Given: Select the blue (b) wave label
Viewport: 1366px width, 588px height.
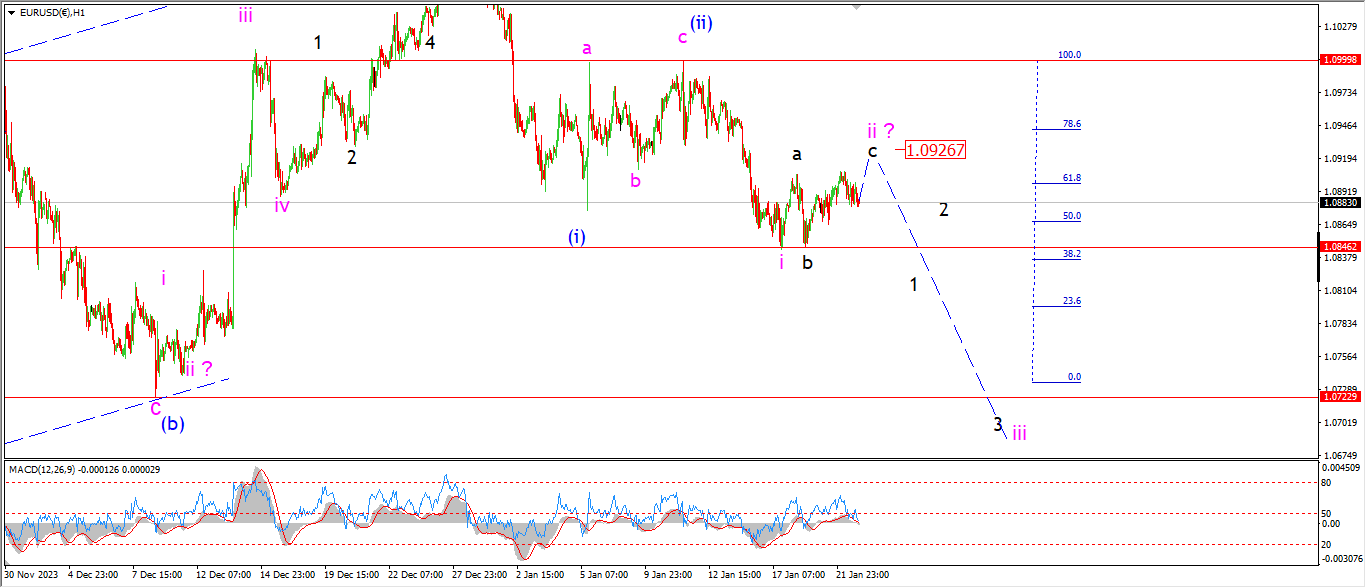Looking at the screenshot, I should click(x=172, y=423).
